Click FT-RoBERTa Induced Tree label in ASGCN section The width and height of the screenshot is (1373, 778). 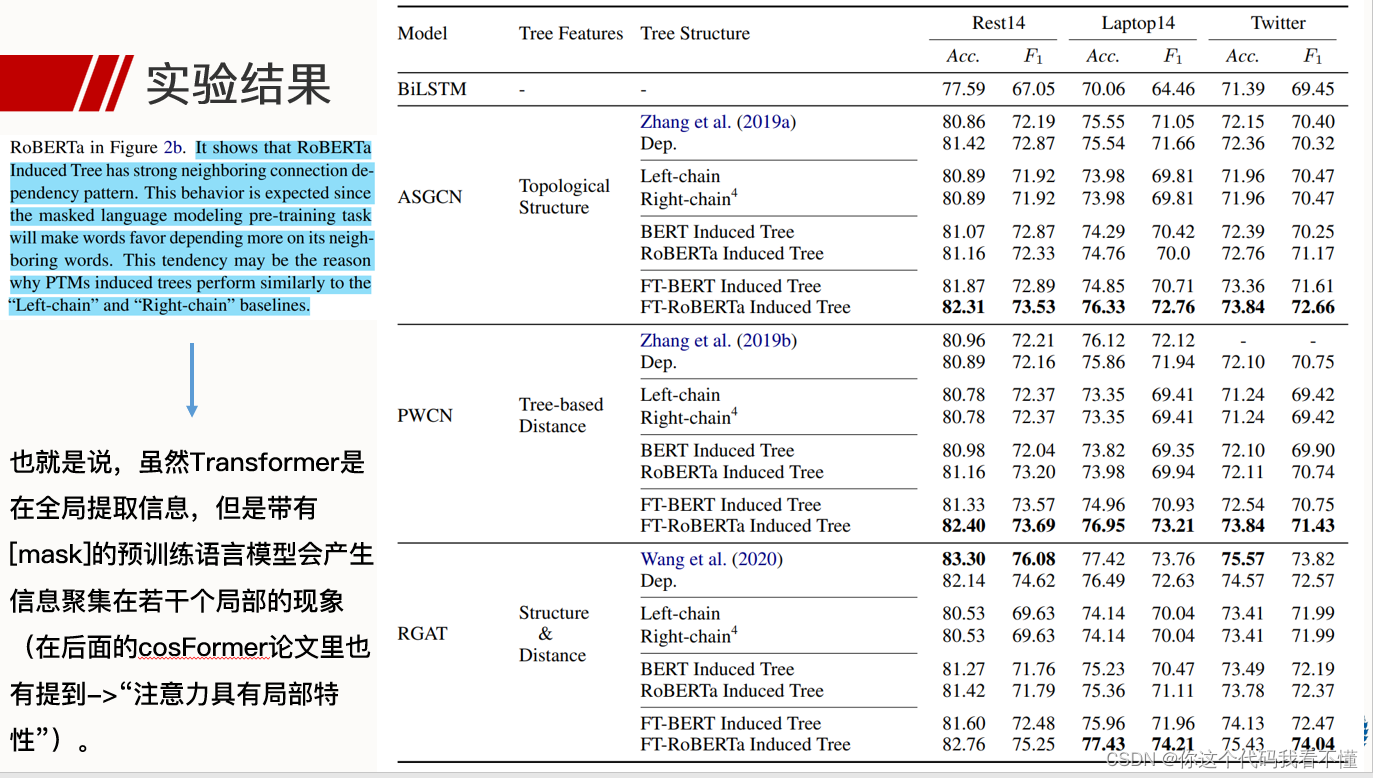tap(745, 307)
